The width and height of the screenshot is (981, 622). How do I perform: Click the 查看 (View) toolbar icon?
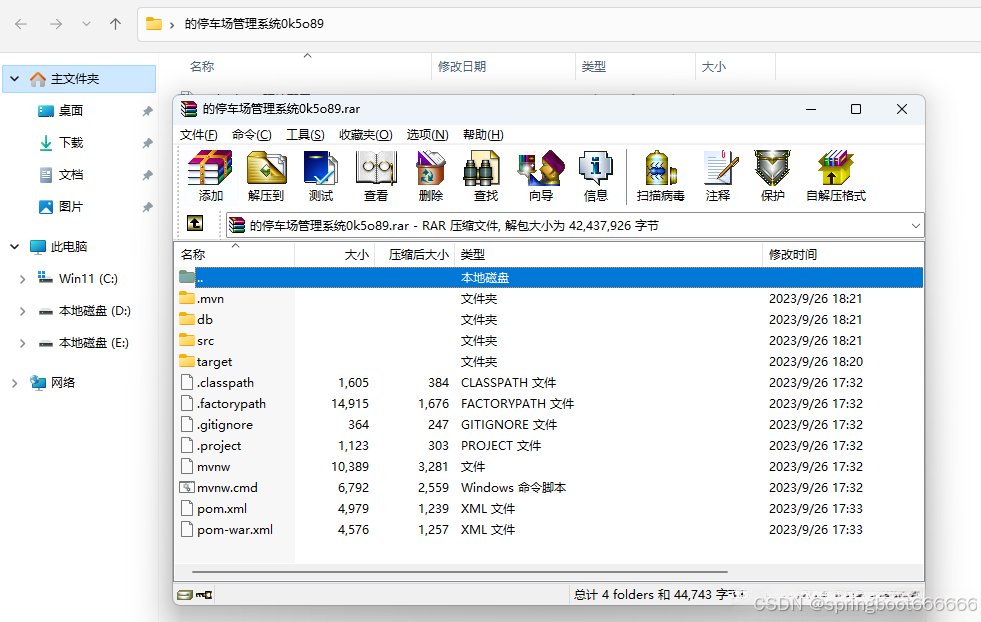(x=376, y=168)
